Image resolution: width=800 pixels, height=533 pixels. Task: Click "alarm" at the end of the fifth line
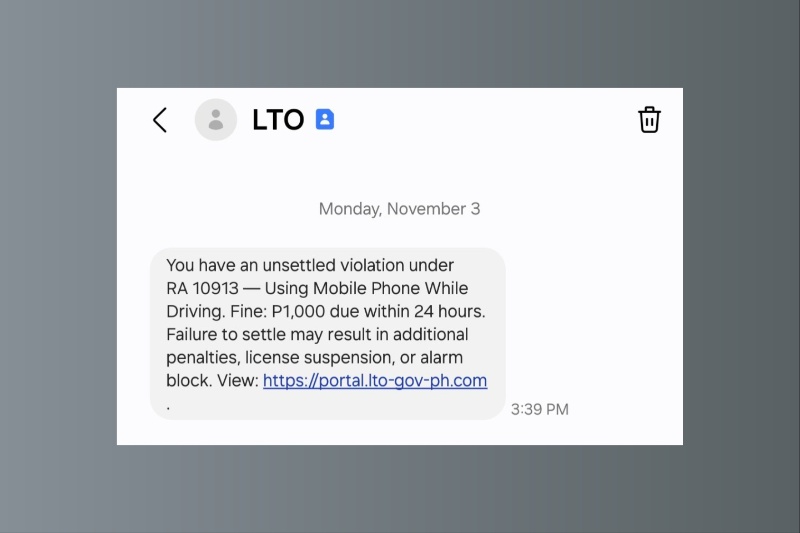point(441,357)
